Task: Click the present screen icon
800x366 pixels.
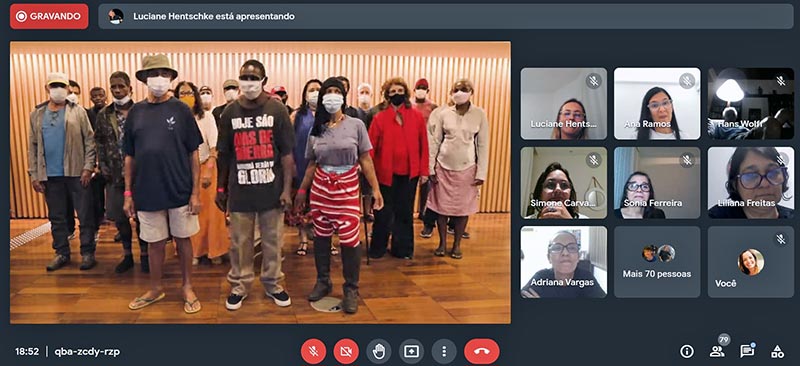Action: [x=411, y=351]
